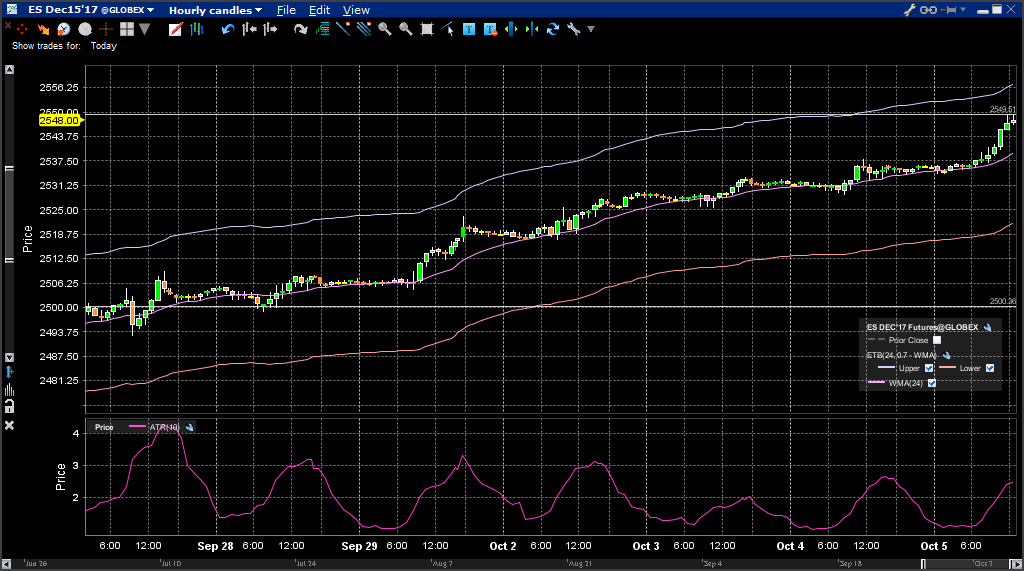Uncheck the WMA(24) checkbox
The image size is (1024, 571).
point(932,383)
